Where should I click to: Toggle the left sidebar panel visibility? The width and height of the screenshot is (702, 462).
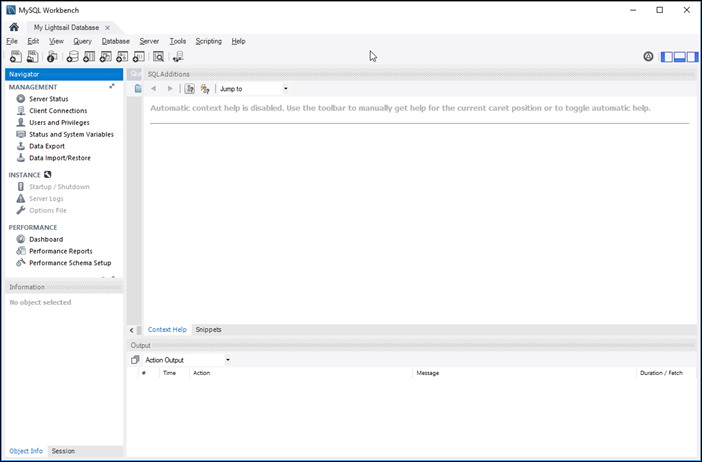point(667,57)
